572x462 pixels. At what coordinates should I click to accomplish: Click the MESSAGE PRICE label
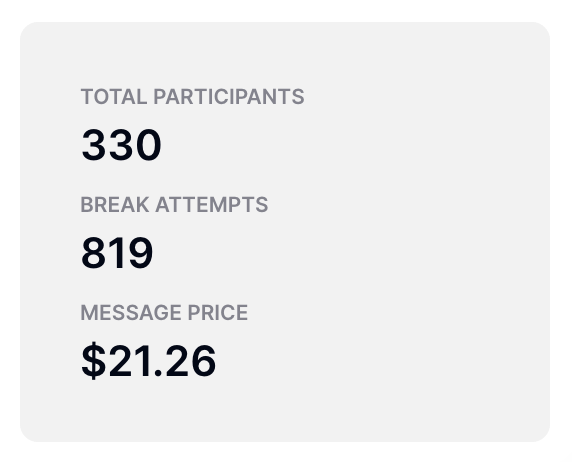point(164,312)
